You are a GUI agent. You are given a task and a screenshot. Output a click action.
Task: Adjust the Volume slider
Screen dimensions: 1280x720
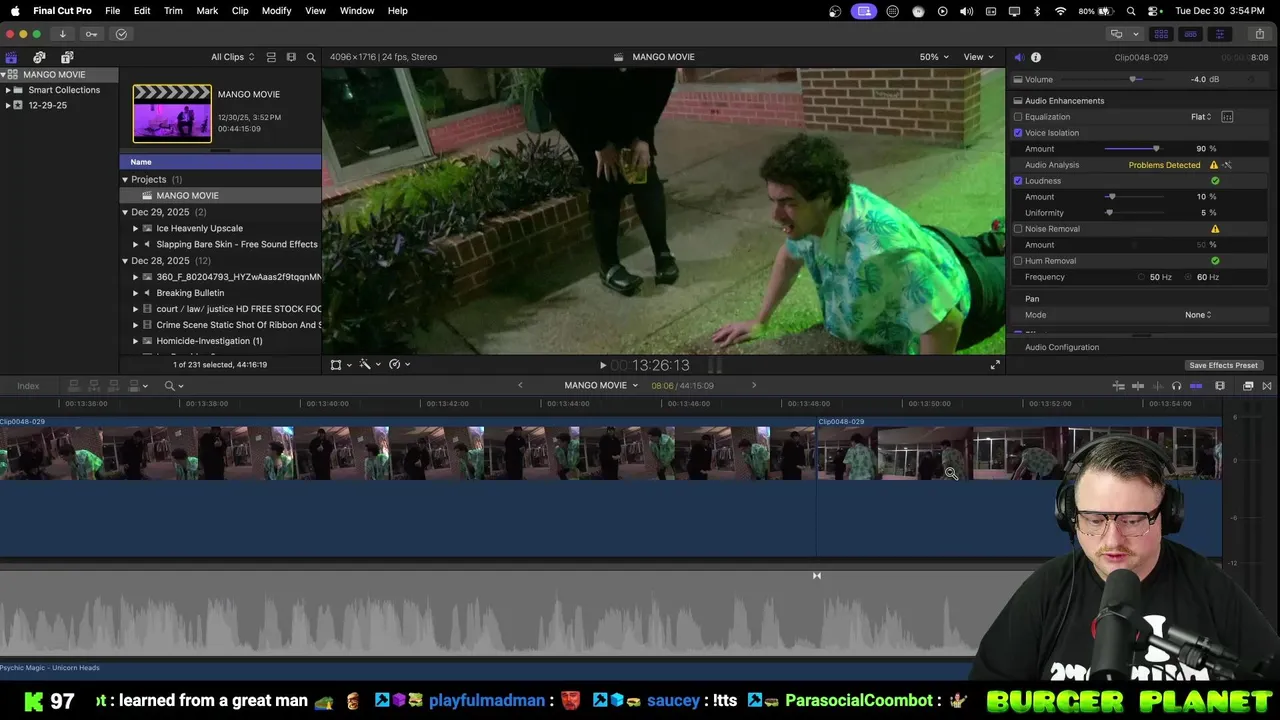coord(1133,79)
